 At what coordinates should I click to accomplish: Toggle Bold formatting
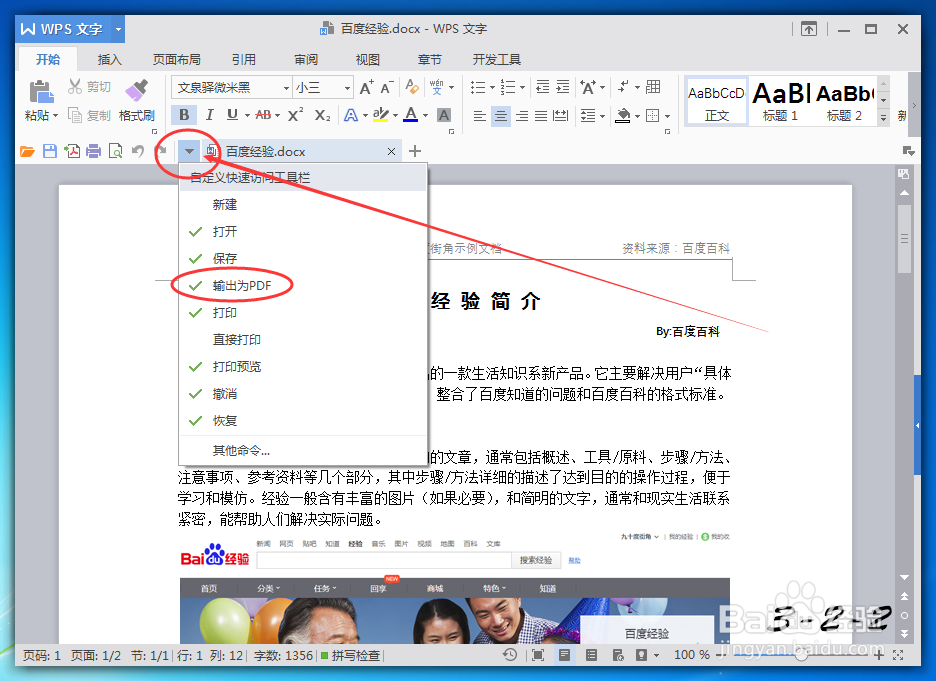(184, 115)
